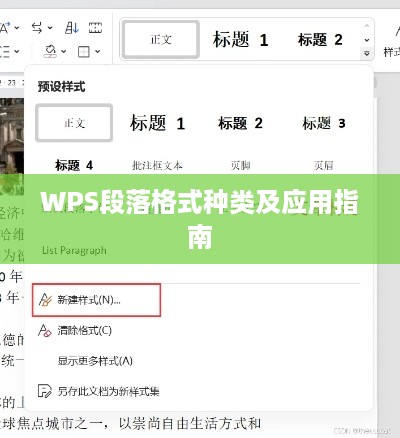This screenshot has height=438, width=400.
Task: Click the borders grid icon
Action: point(83,52)
